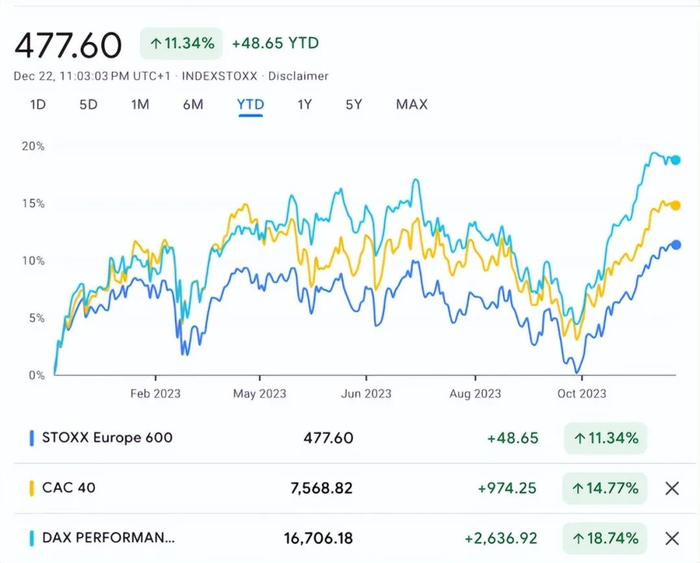
Task: Select the 5D time range tab
Action: pos(89,105)
